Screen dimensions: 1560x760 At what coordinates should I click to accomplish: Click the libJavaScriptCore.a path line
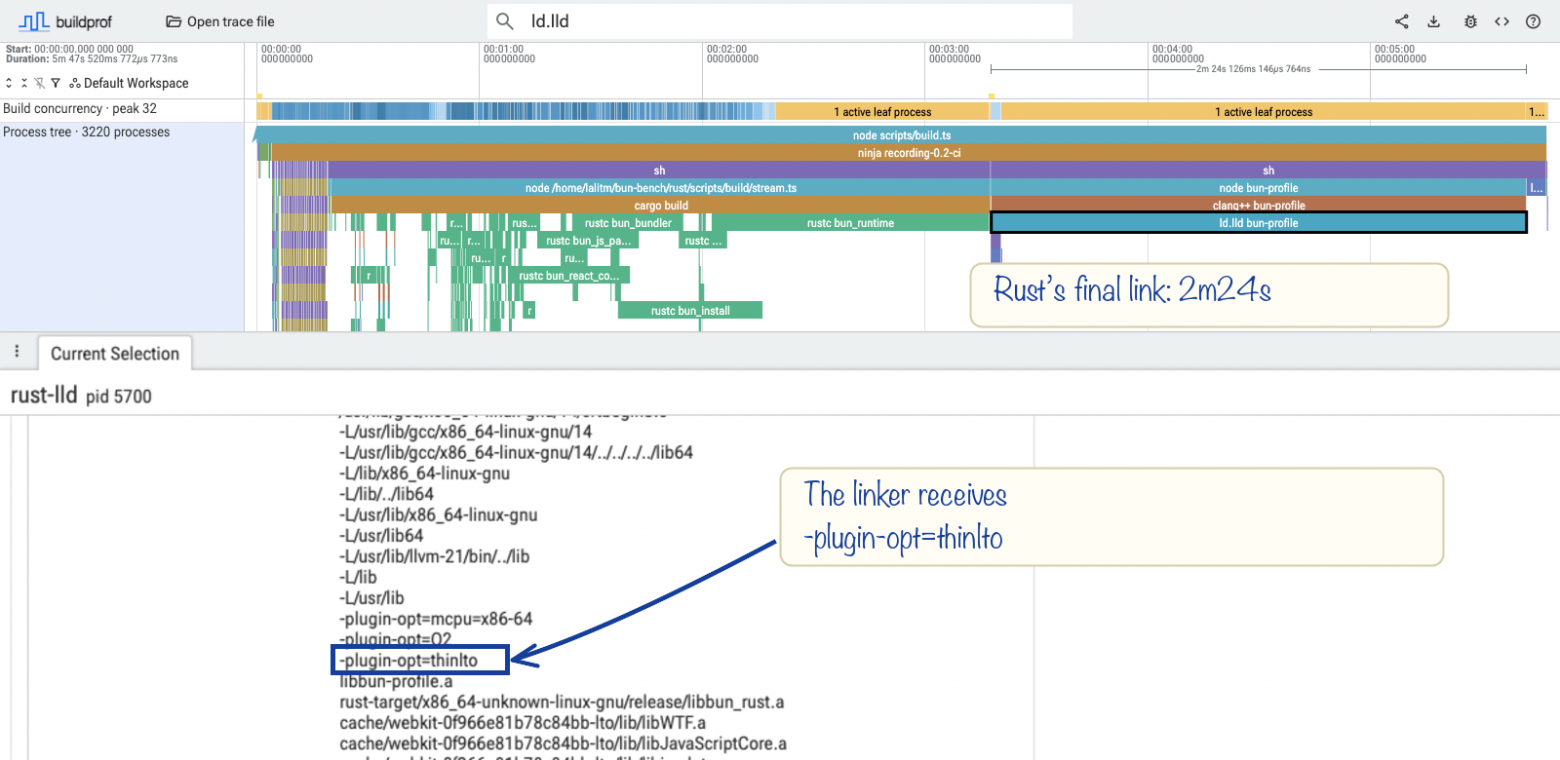(563, 743)
